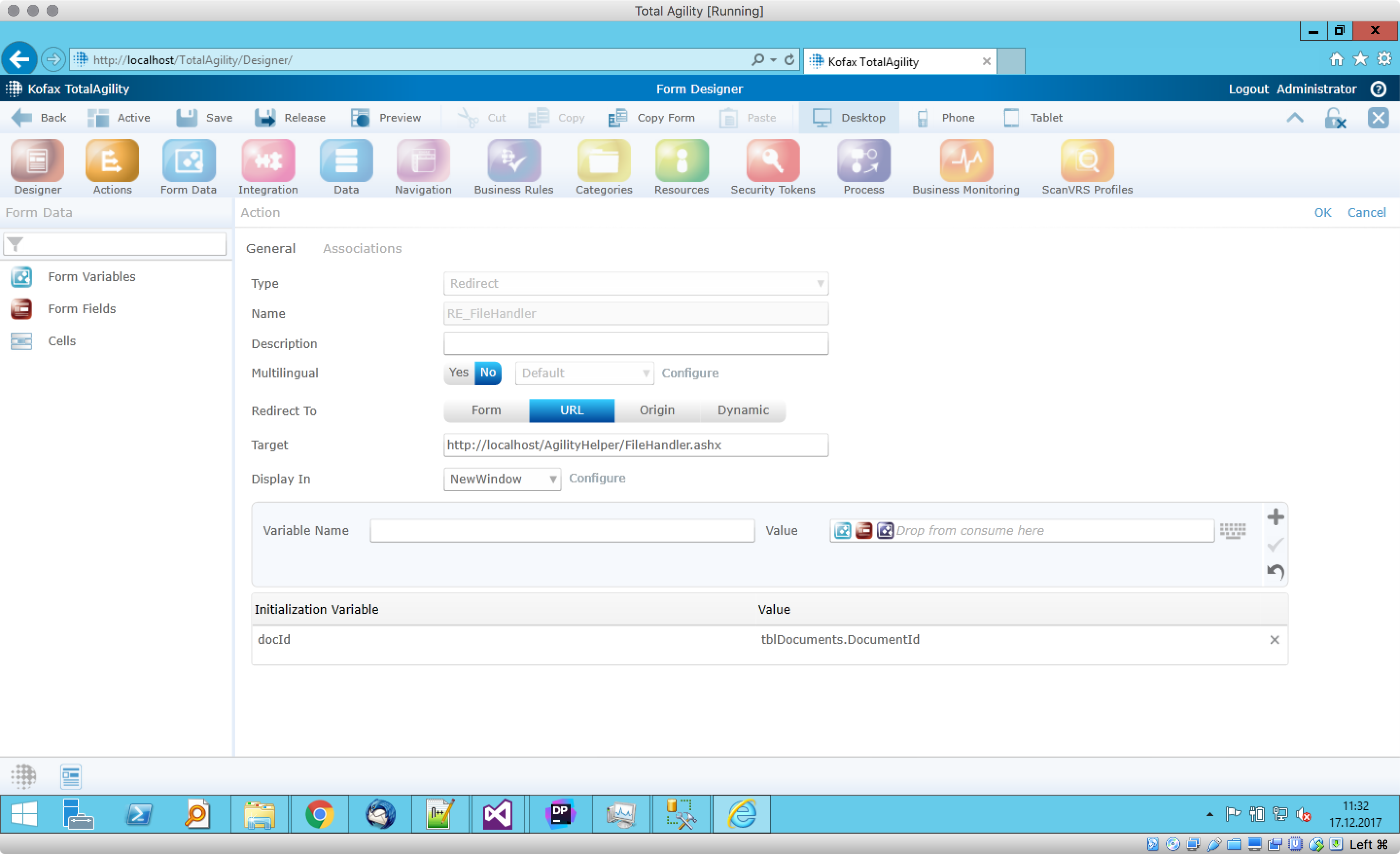This screenshot has width=1400, height=854.
Task: Select Form as Redirect To option
Action: click(486, 410)
